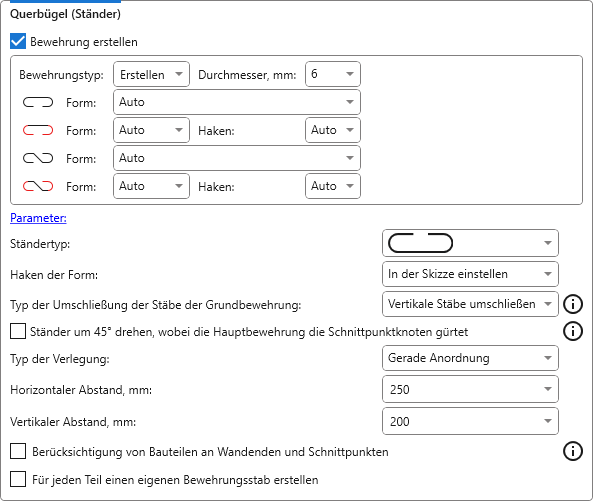Screen dimensions: 593x501
Task: Enable Für jeden Teil eigenen Bewehrungsstab checkbox
Action: [x=18, y=479]
